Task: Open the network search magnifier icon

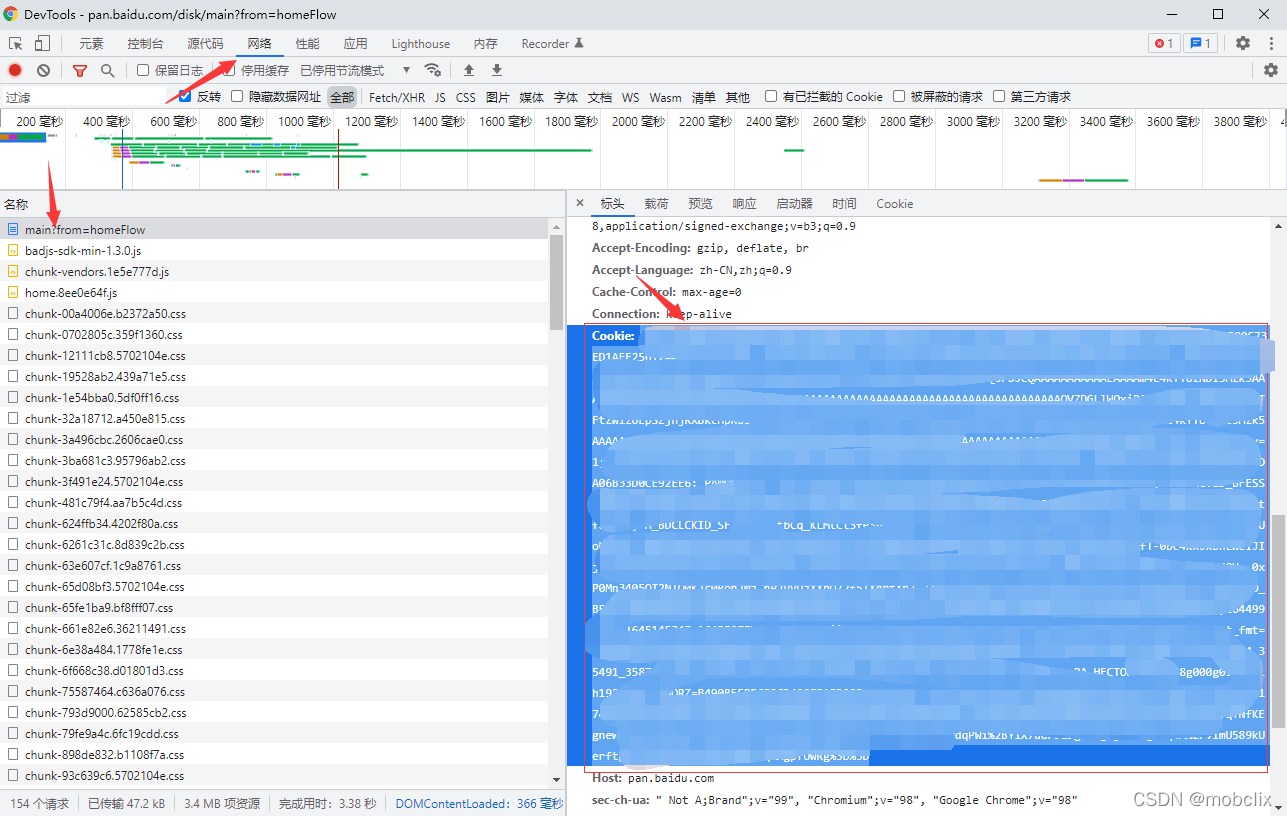Action: coord(107,70)
